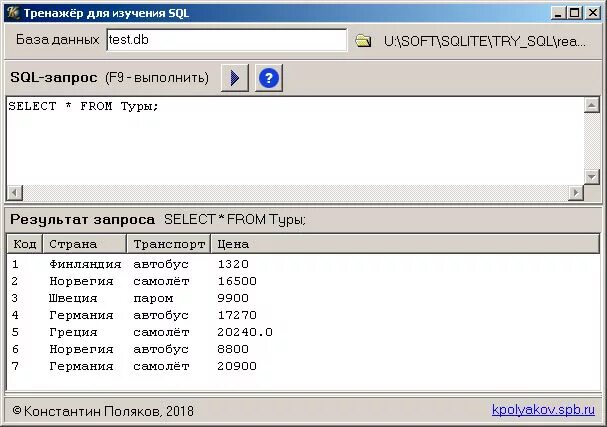This screenshot has height=427, width=607.
Task: Select the price 8800 cell
Action: tap(233, 350)
